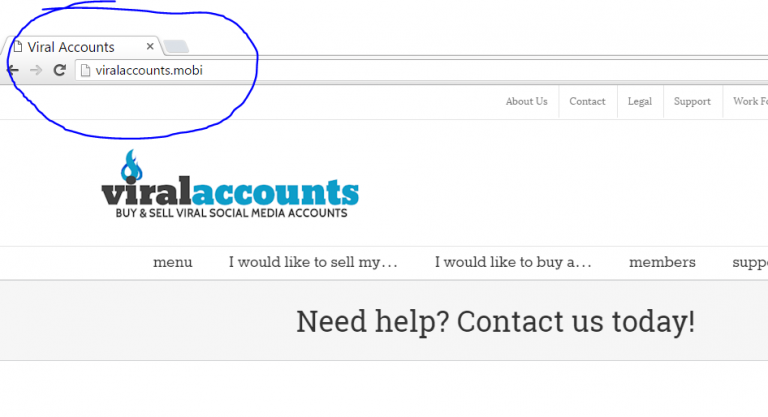The image size is (768, 417).
Task: Close the Viral Accounts tab
Action: click(x=150, y=47)
